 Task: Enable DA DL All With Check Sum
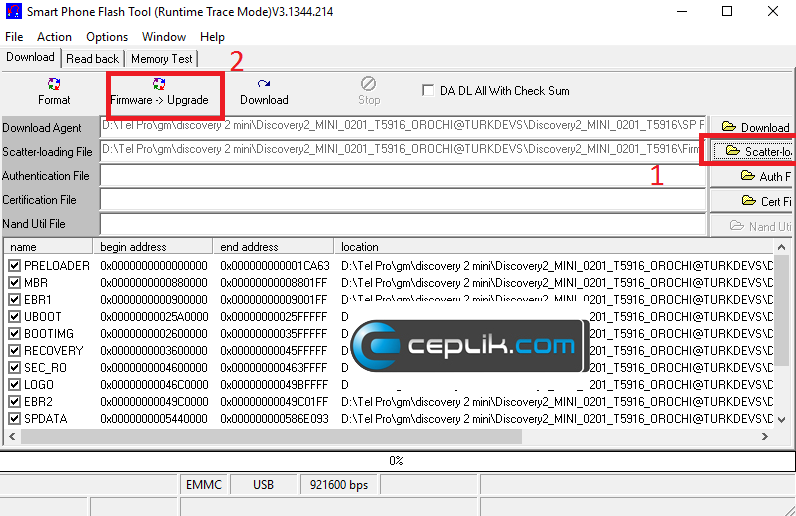(x=428, y=90)
